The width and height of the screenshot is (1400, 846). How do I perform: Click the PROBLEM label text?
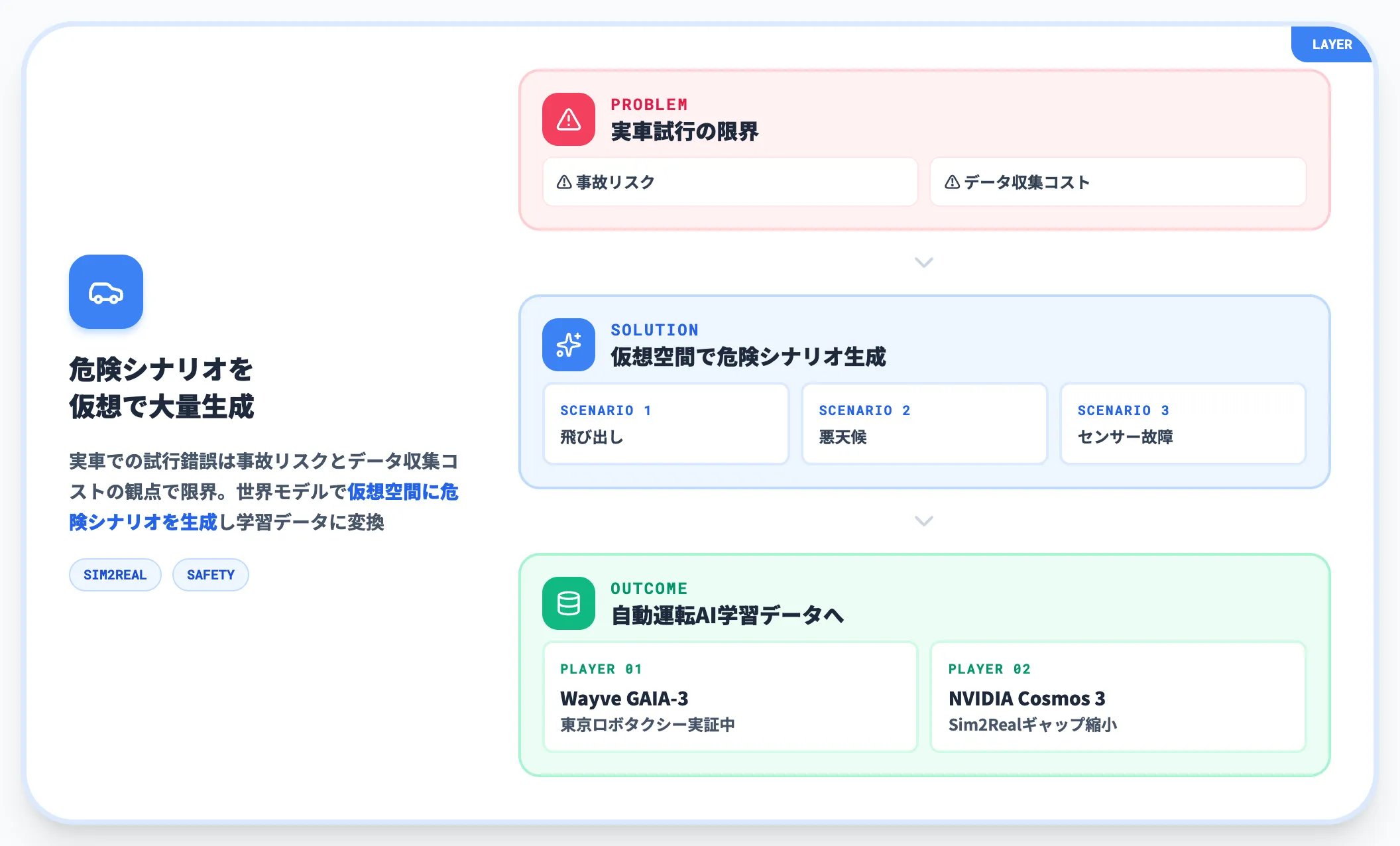tap(649, 105)
